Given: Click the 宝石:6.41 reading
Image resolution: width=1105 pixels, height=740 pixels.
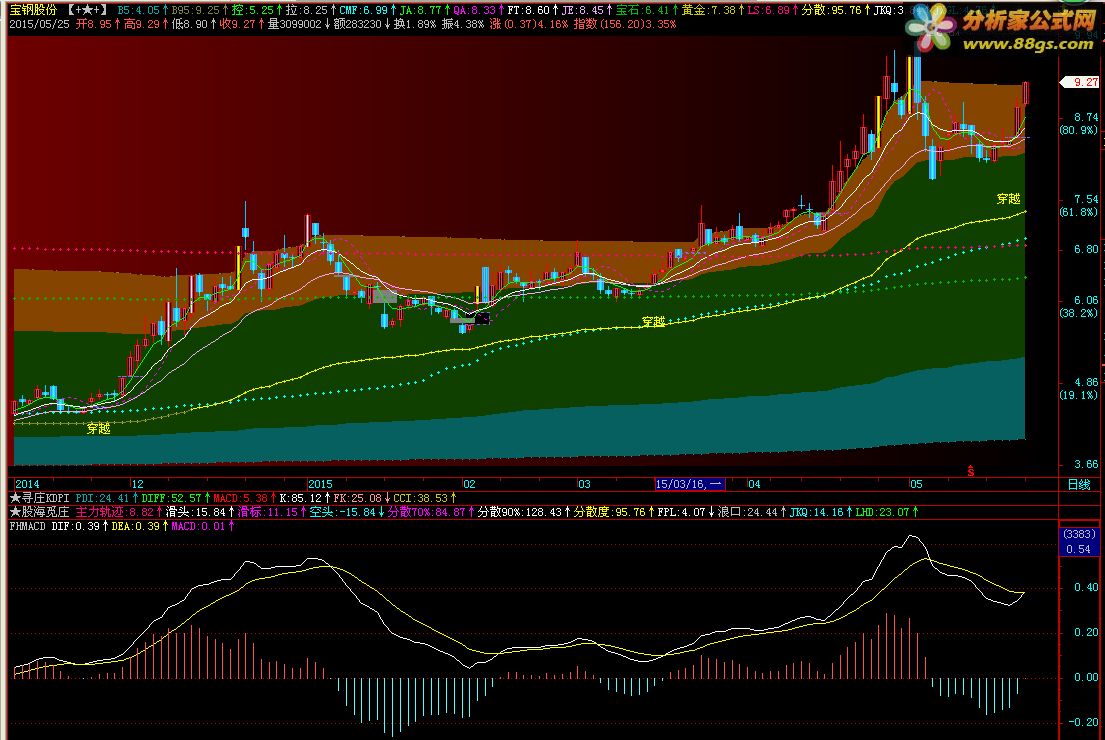Looking at the screenshot, I should pos(642,10).
